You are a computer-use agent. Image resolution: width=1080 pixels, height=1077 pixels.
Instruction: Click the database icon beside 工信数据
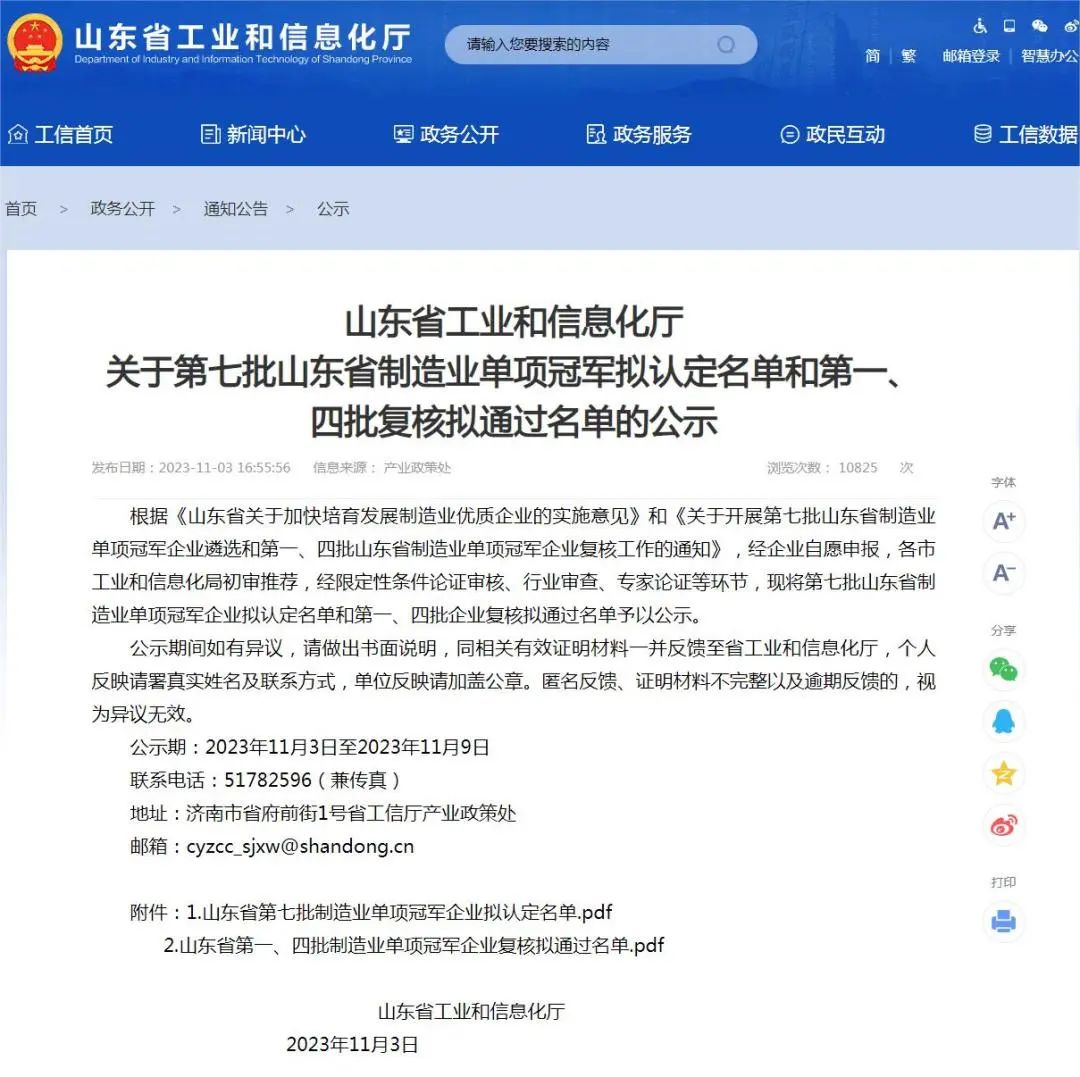(983, 134)
